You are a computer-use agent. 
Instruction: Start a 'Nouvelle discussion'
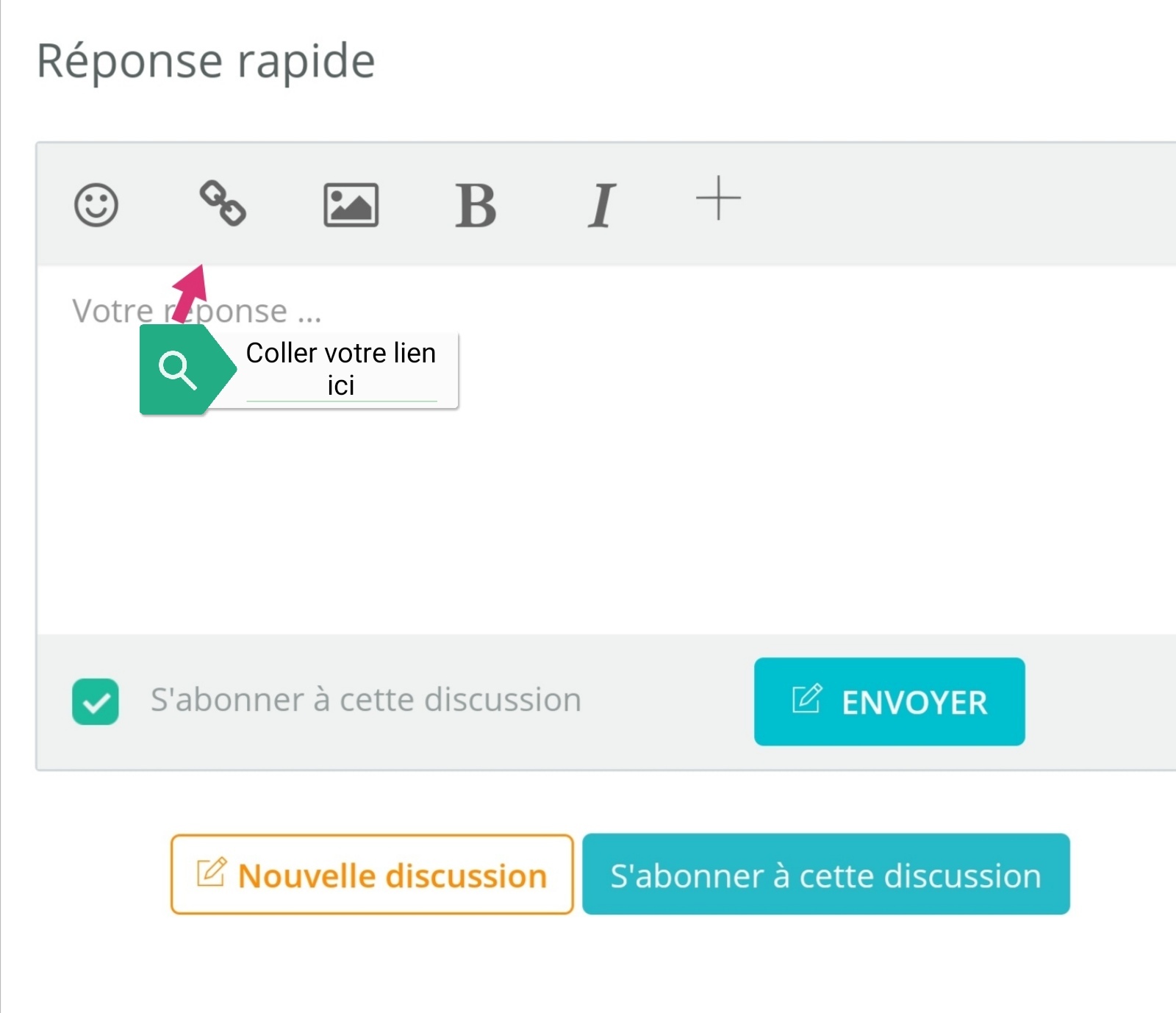(x=372, y=875)
